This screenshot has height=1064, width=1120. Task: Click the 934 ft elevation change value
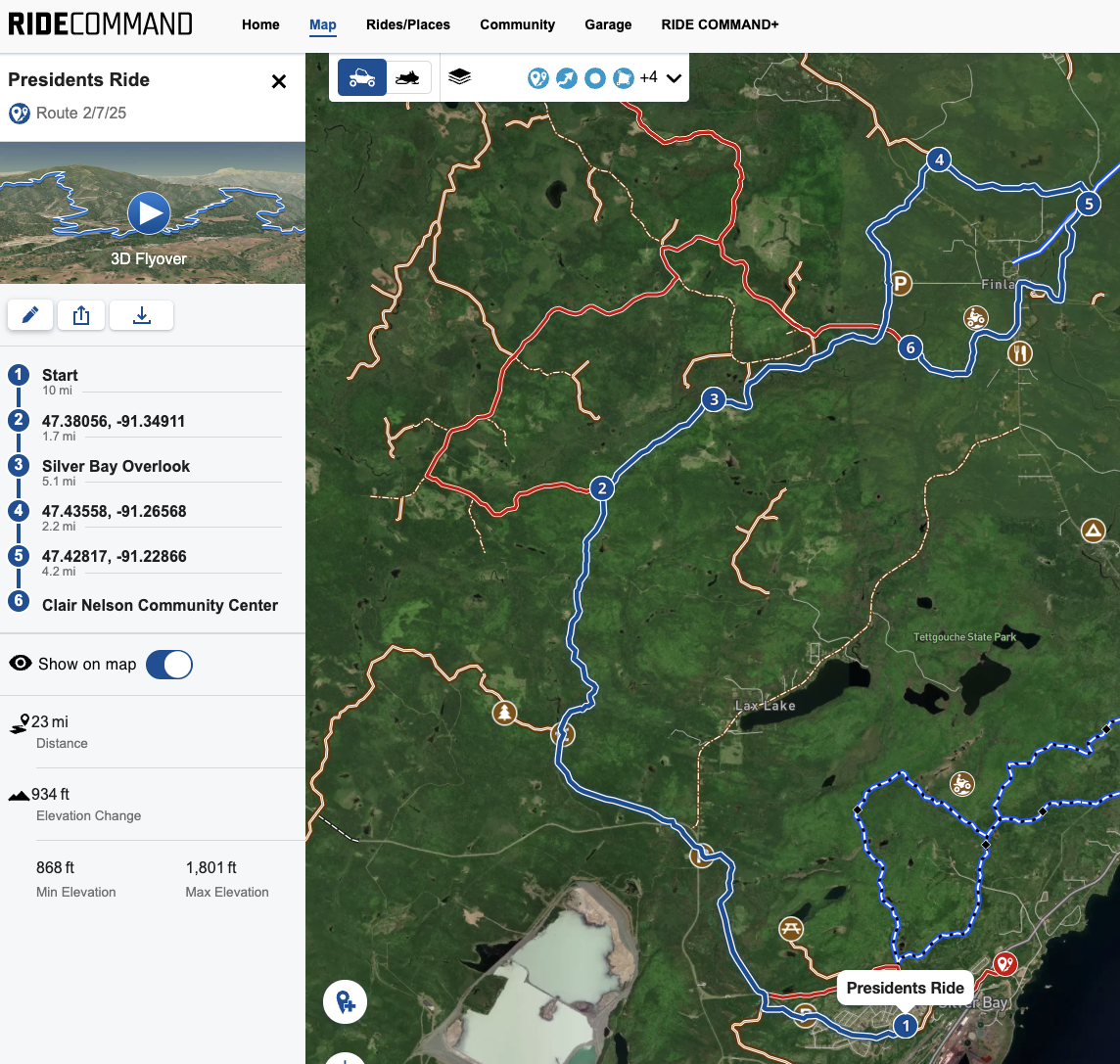click(50, 795)
